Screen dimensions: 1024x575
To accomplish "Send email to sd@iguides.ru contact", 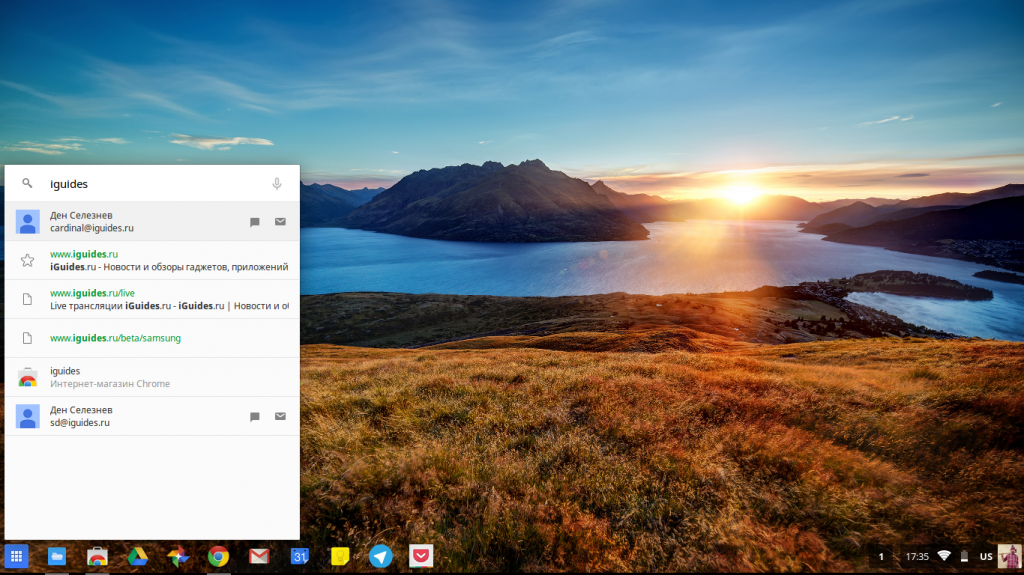I will 280,416.
